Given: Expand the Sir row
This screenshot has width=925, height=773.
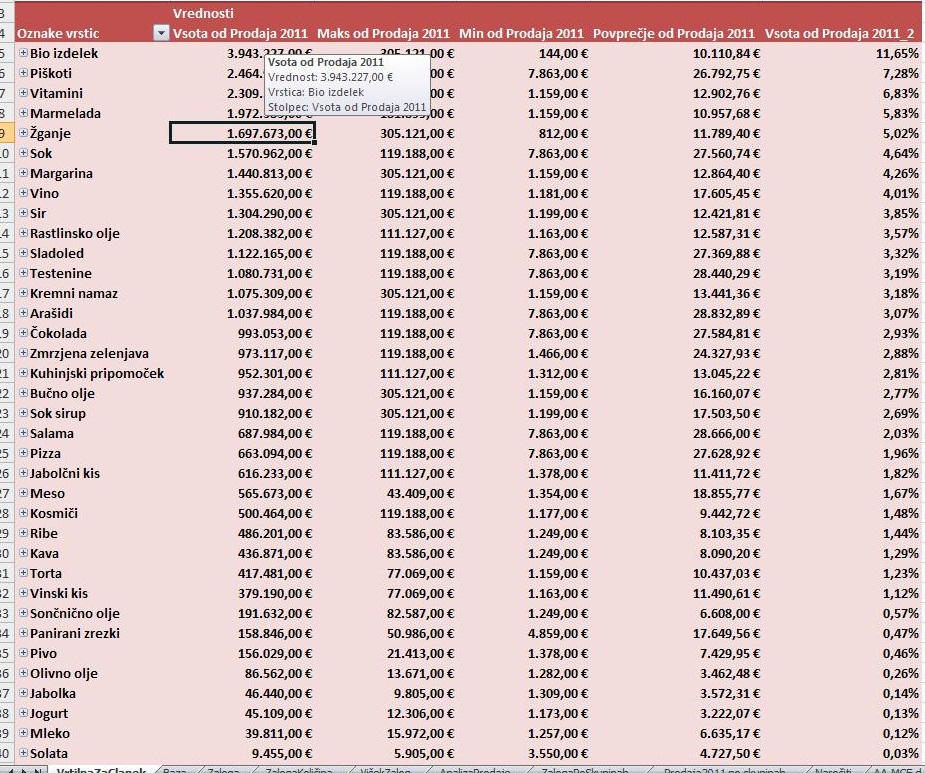Looking at the screenshot, I should 23,213.
